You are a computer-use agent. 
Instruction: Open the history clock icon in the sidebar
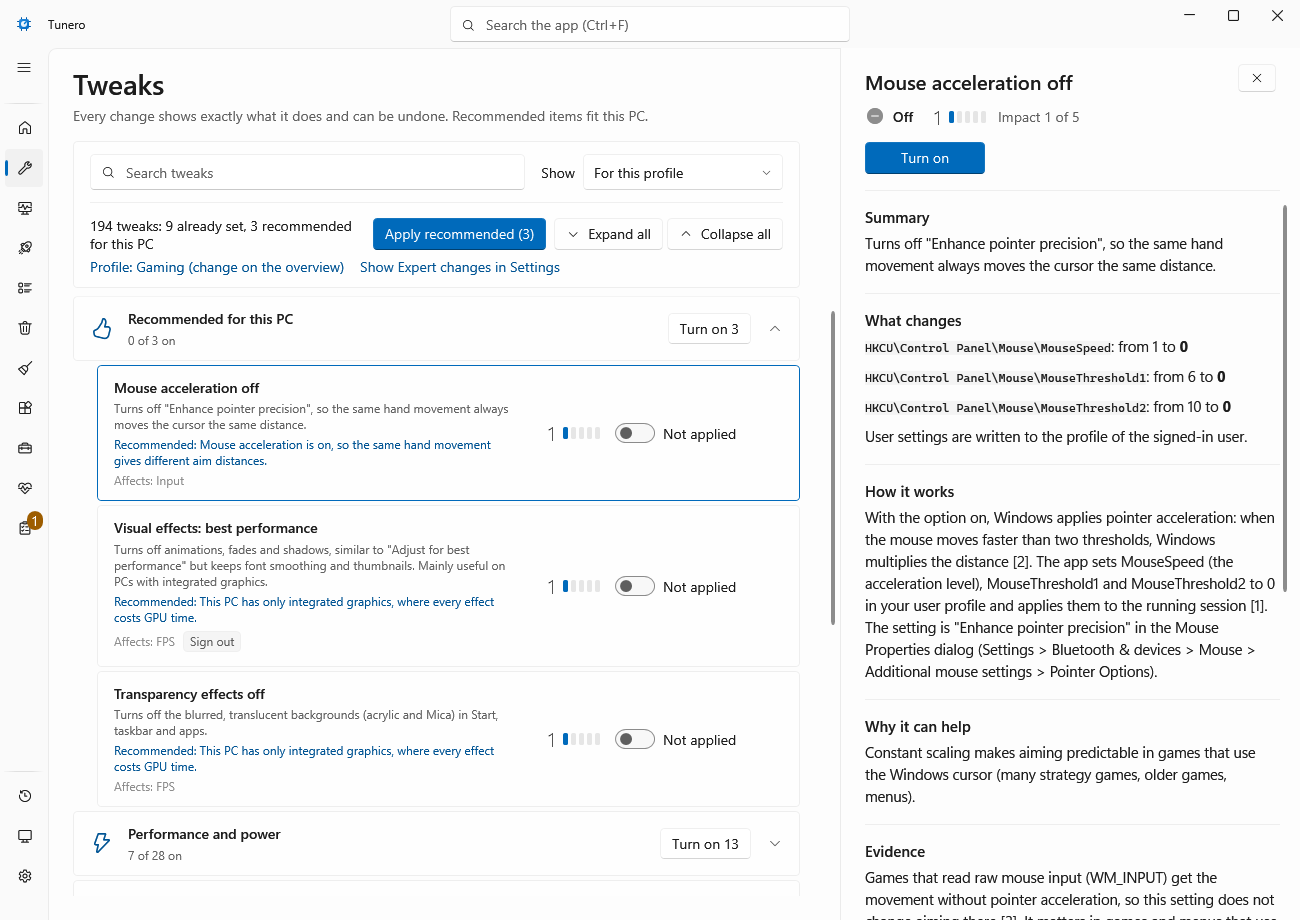tap(25, 796)
